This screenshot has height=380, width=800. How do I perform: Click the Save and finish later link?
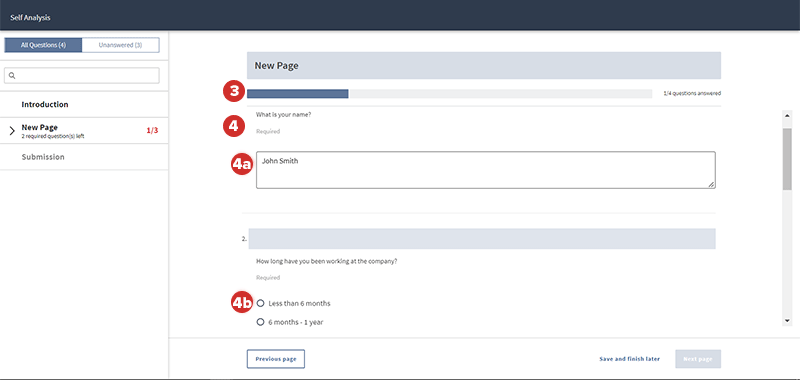tap(630, 359)
